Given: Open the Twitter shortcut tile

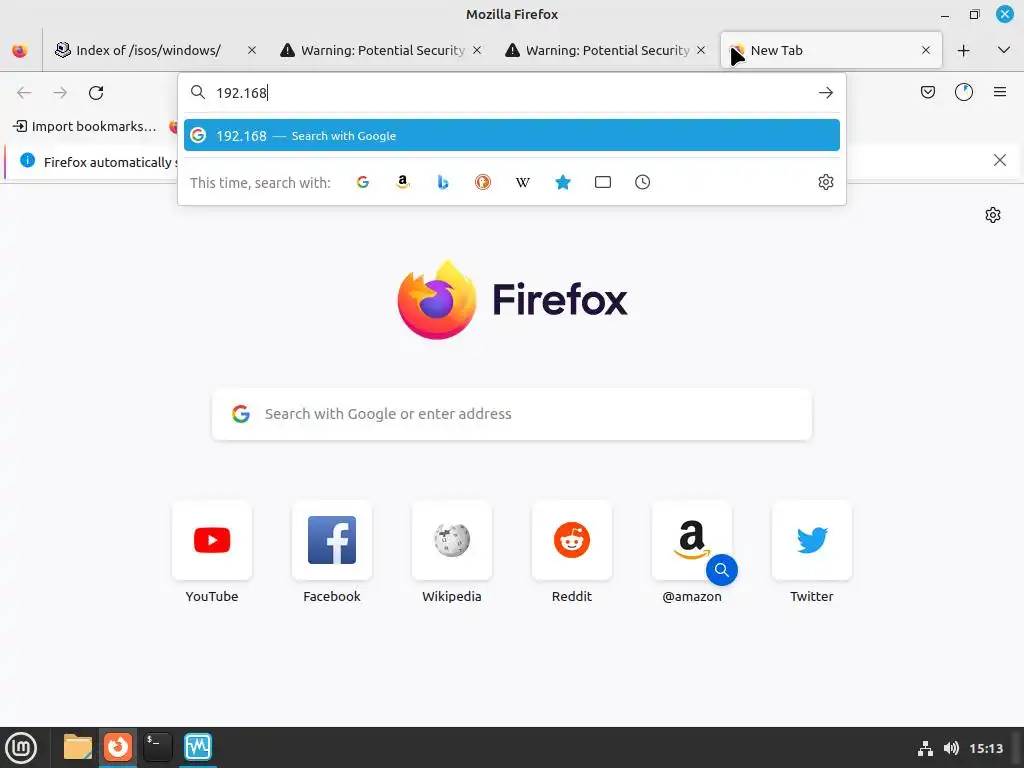Looking at the screenshot, I should [x=812, y=540].
